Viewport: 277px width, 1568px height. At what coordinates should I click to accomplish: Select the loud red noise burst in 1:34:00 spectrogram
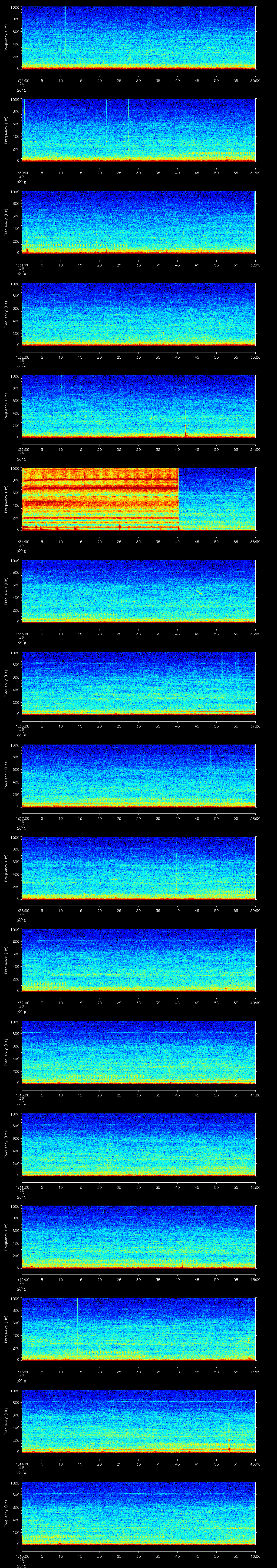click(x=100, y=499)
